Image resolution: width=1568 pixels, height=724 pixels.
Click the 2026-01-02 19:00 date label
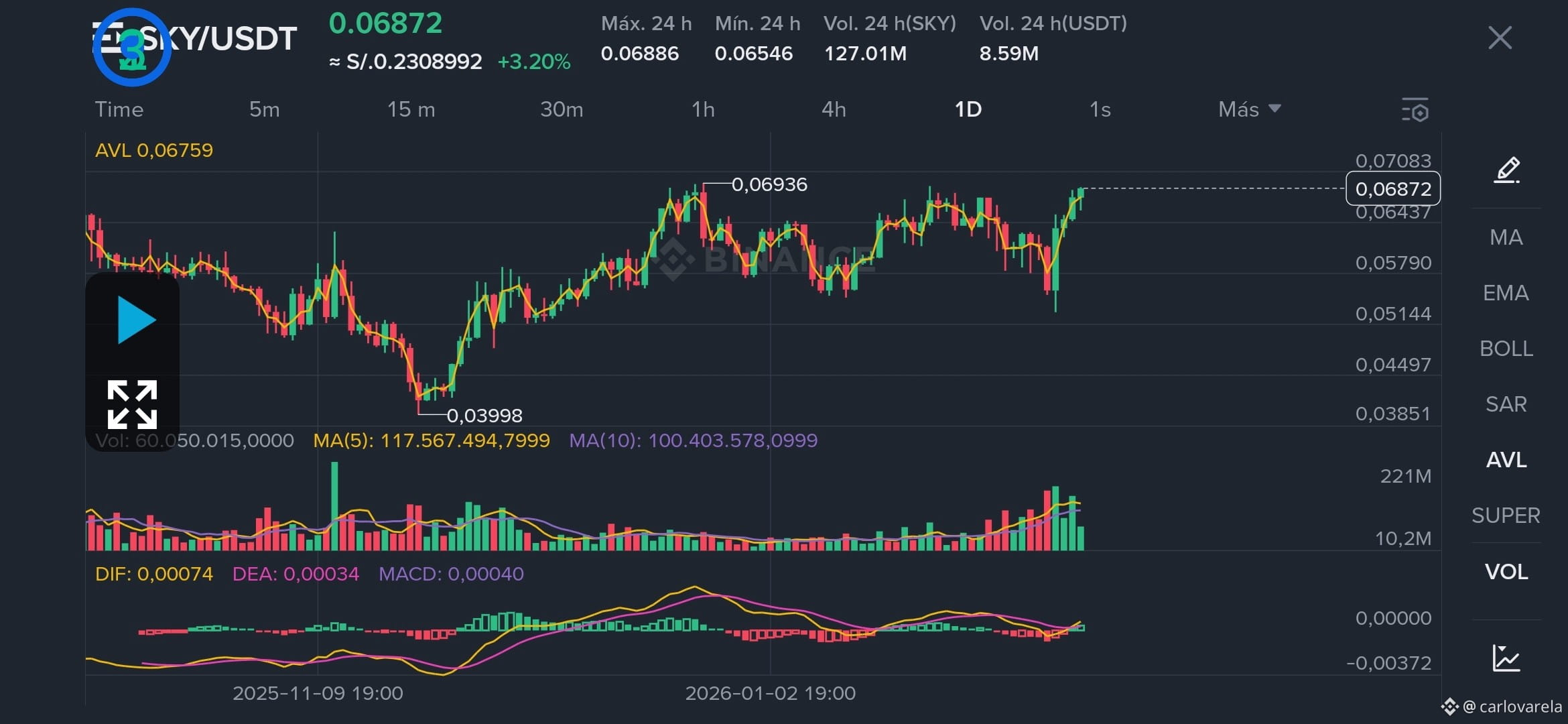click(x=771, y=693)
